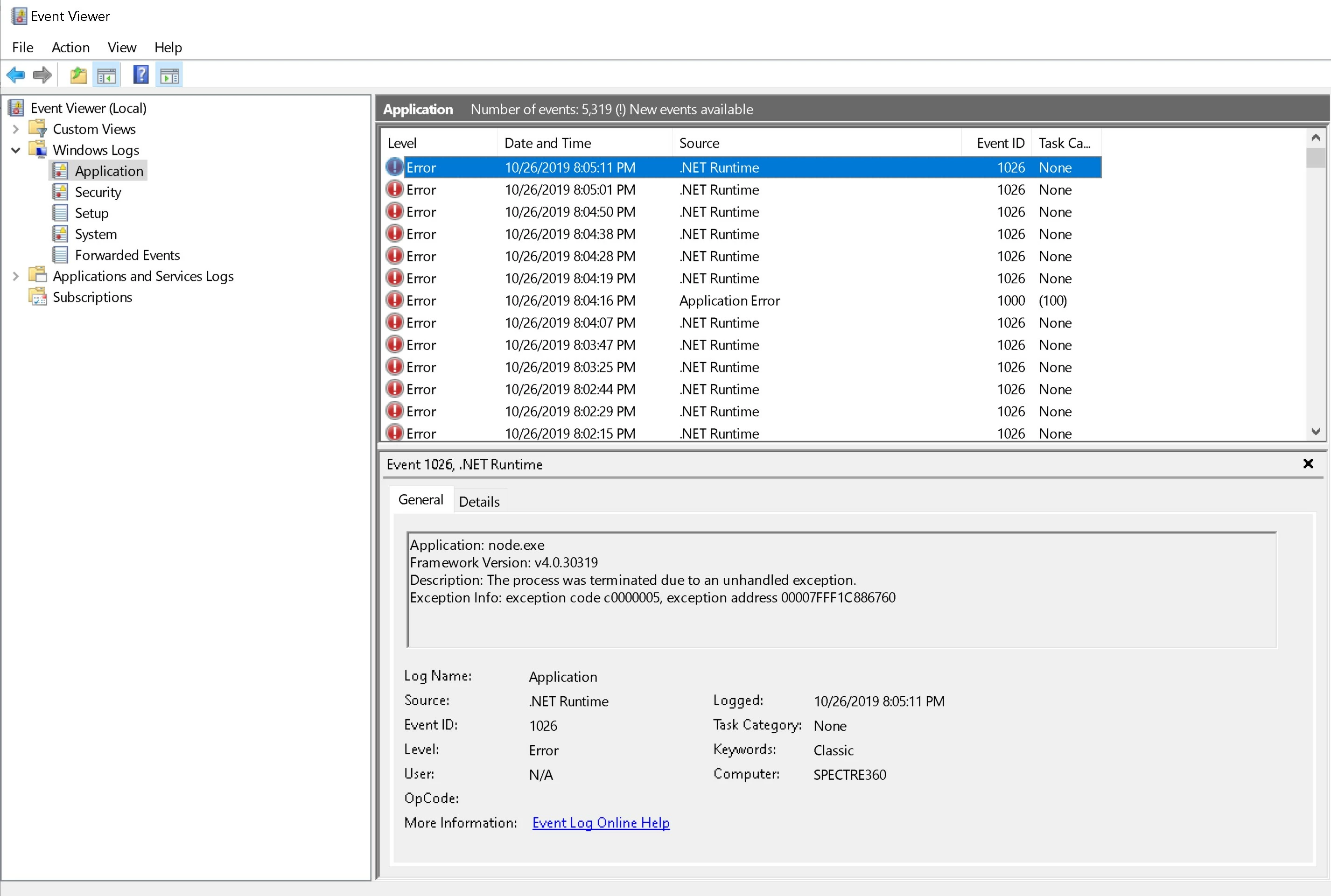
Task: Toggle Show/Hide Action Pane toolbar icon
Action: (169, 75)
